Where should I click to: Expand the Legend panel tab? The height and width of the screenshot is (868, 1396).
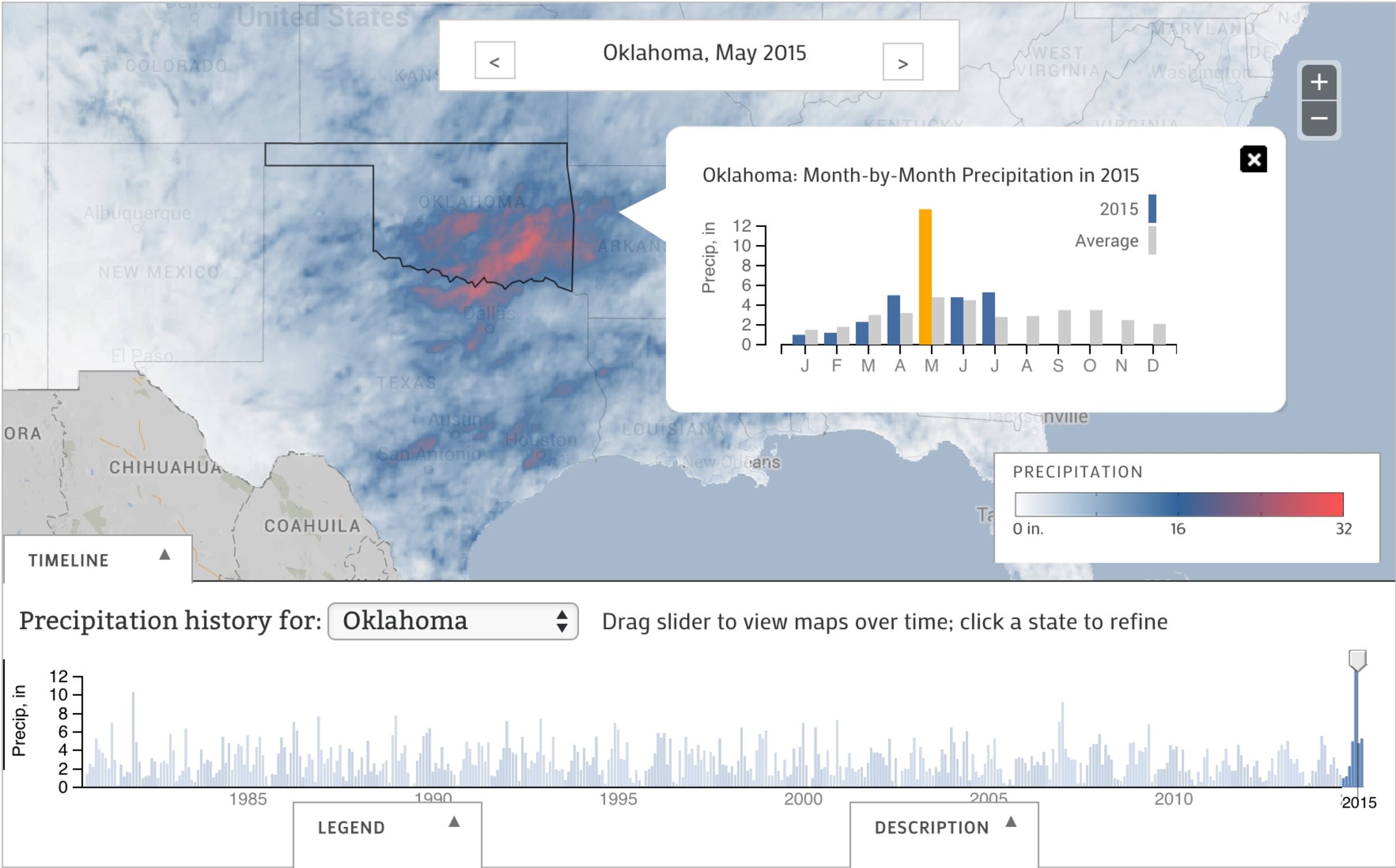(x=351, y=827)
